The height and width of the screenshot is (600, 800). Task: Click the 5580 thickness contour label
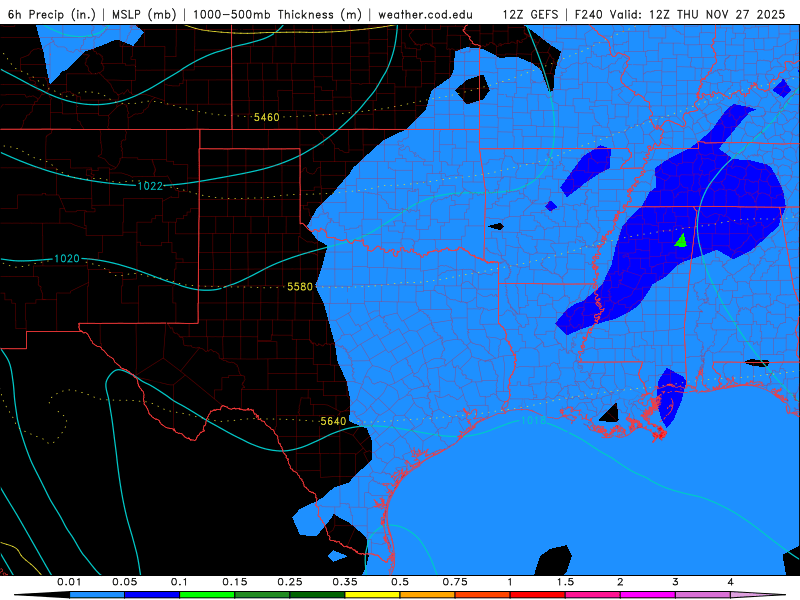[x=299, y=287]
